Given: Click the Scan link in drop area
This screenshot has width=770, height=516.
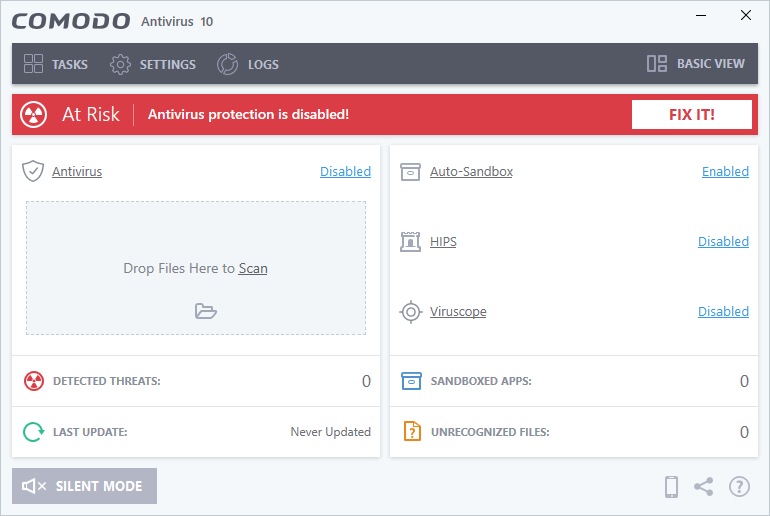Looking at the screenshot, I should pyautogui.click(x=253, y=268).
